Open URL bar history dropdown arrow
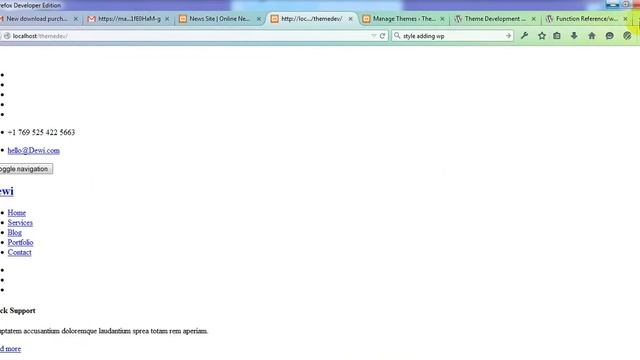This screenshot has width=640, height=360. click(373, 36)
